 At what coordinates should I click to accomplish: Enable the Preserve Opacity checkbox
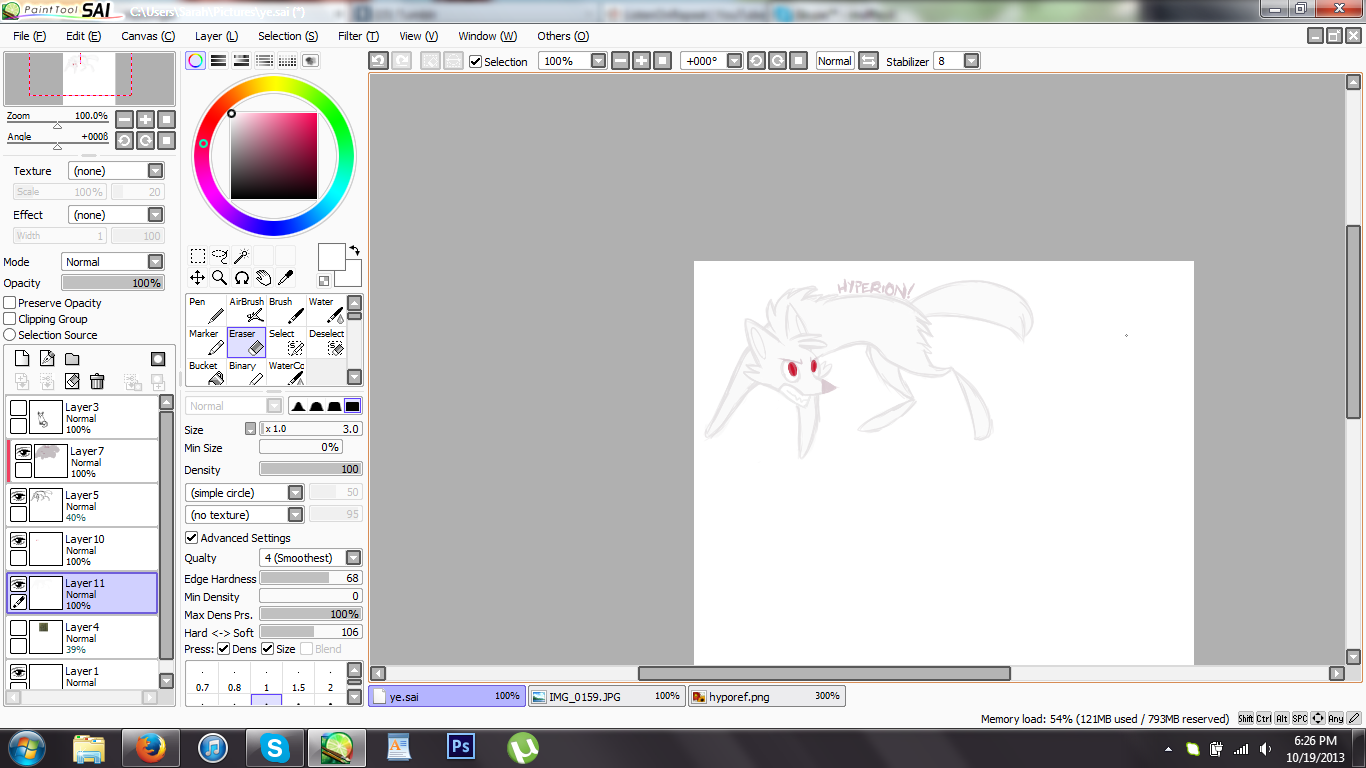click(x=10, y=303)
